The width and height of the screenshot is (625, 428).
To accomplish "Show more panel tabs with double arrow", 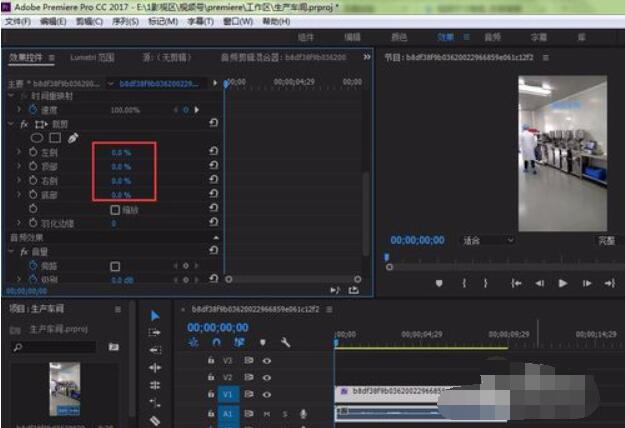I will [x=367, y=57].
